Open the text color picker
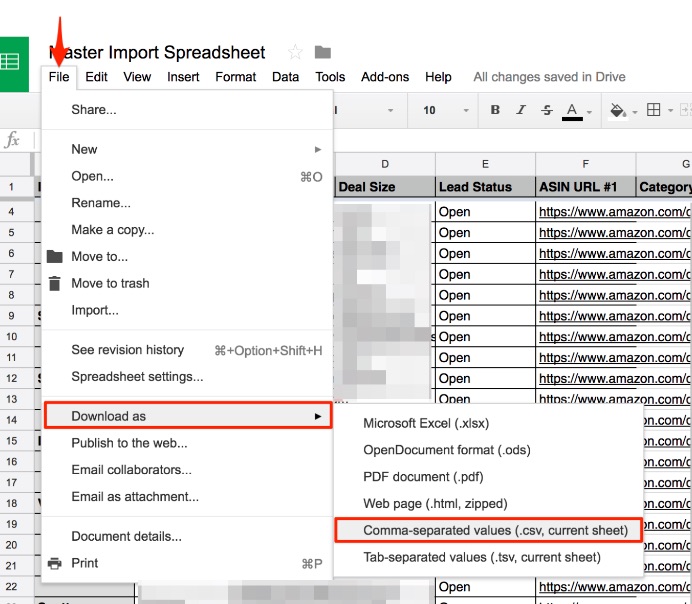692x604 pixels. coord(572,111)
